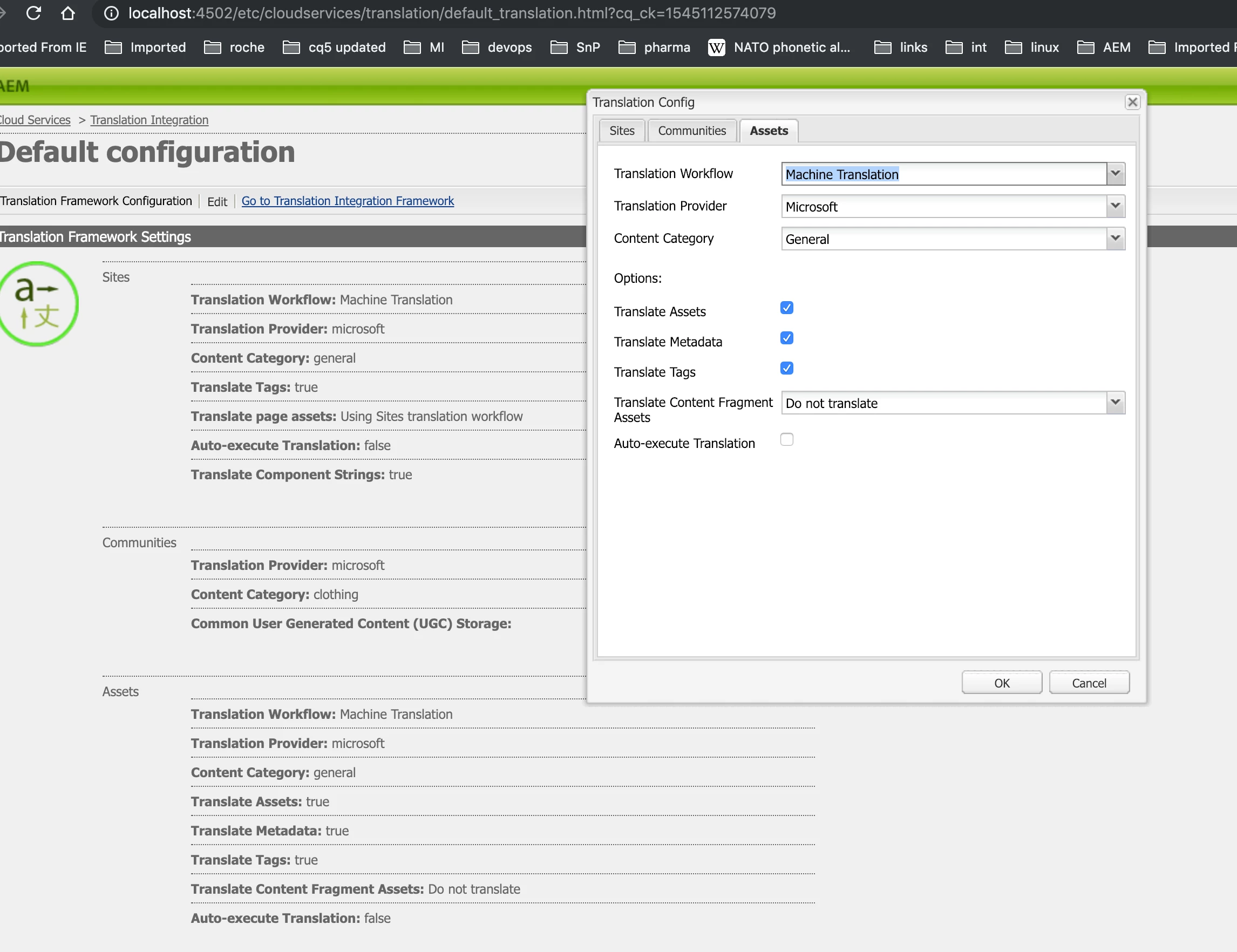Uncheck the Translate Assets checkbox

tap(786, 308)
